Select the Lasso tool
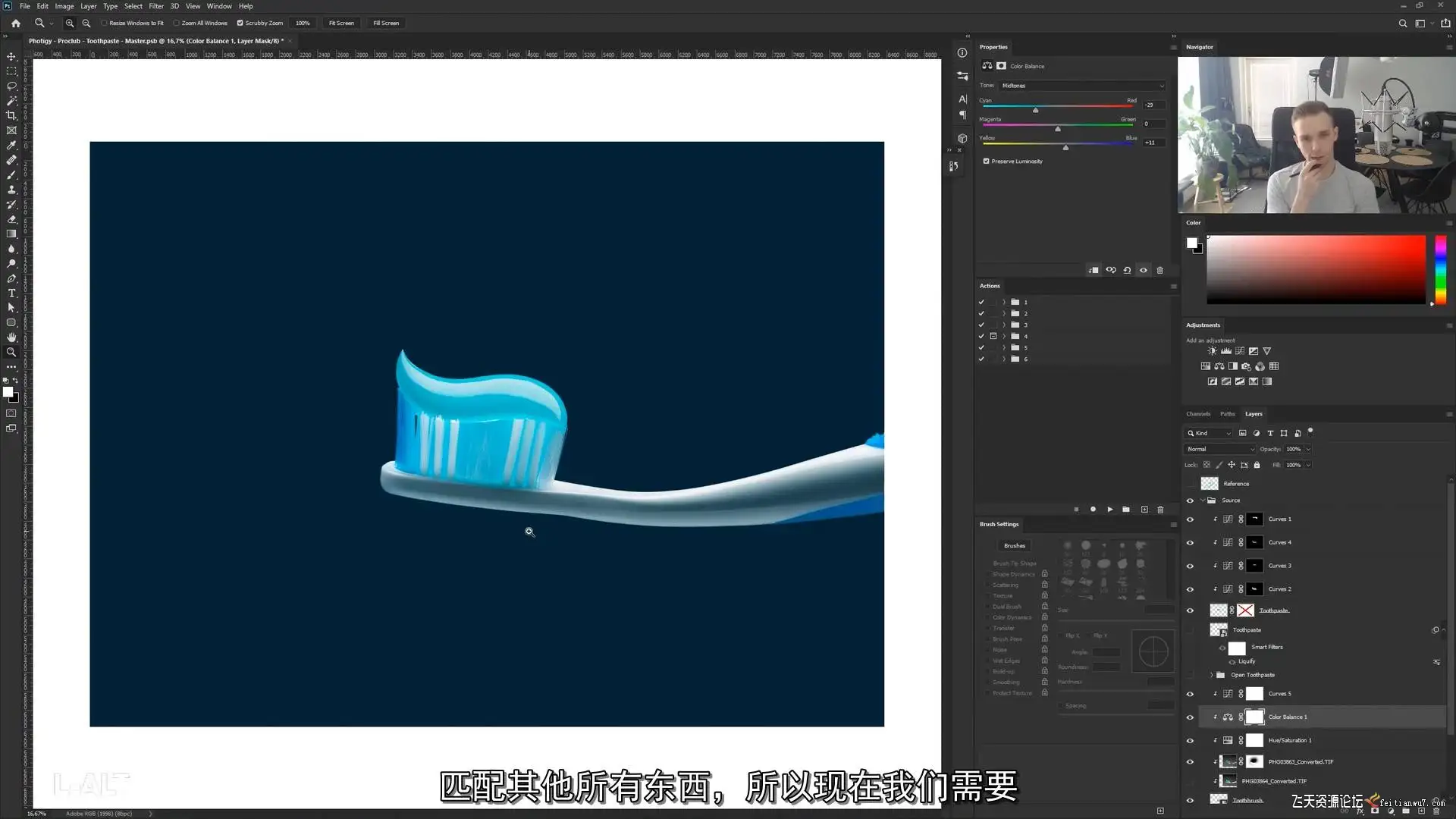Image resolution: width=1456 pixels, height=819 pixels. (11, 86)
